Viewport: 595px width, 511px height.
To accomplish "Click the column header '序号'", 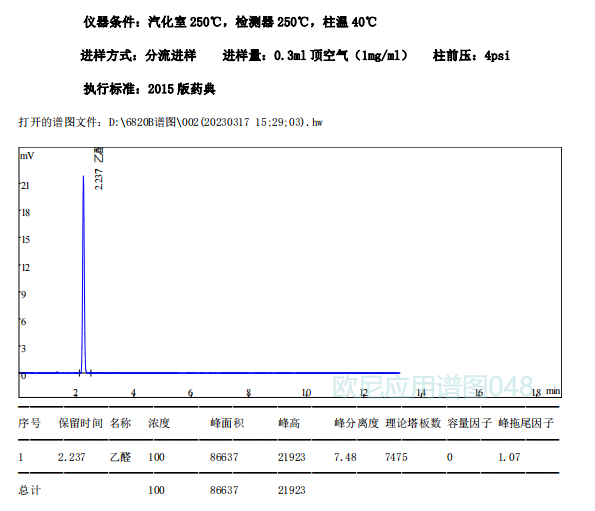I will click(x=29, y=423).
